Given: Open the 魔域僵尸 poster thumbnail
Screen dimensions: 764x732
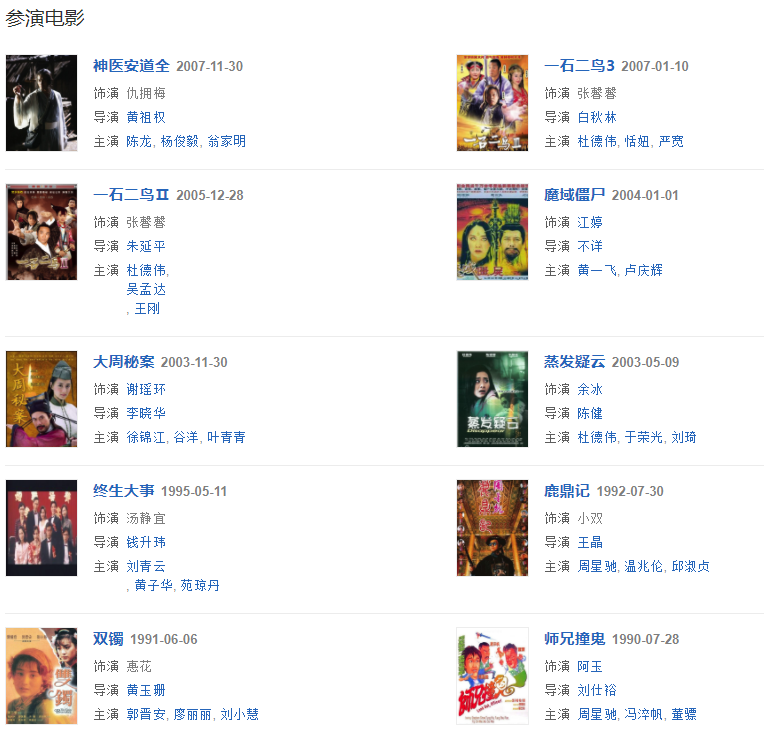Looking at the screenshot, I should click(492, 232).
